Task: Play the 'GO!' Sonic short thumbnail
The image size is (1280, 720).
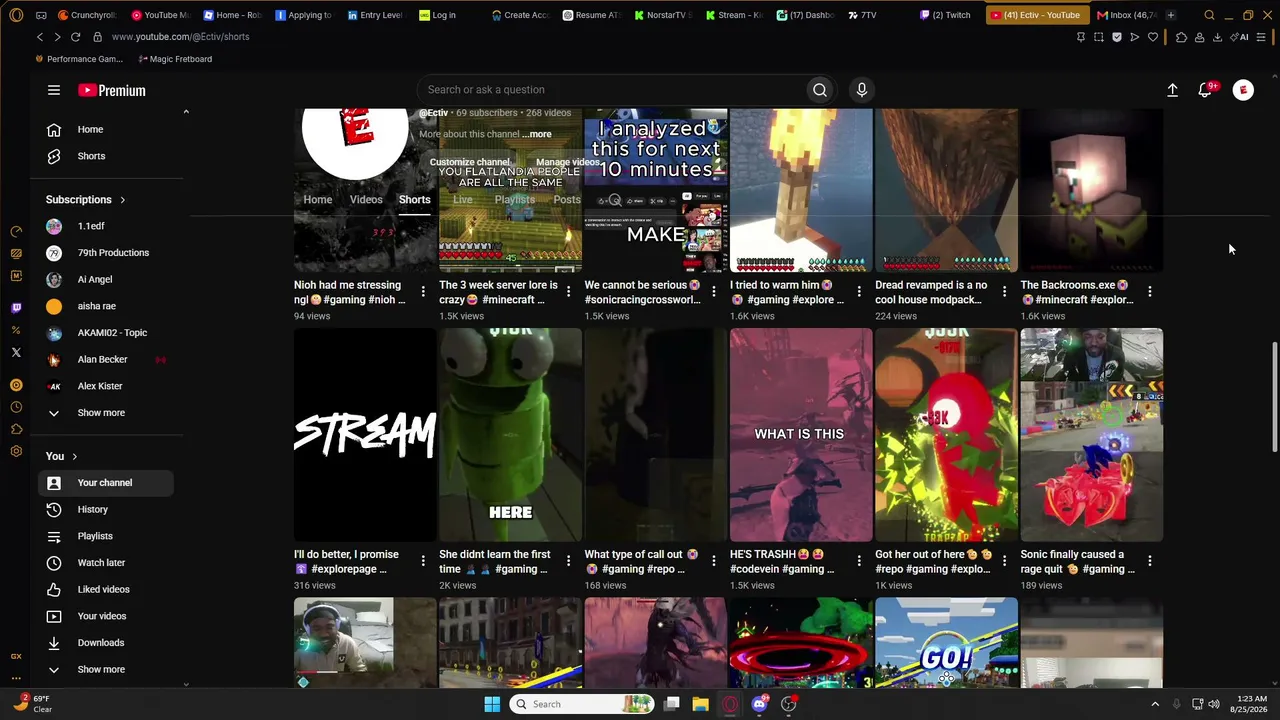Action: [x=946, y=643]
